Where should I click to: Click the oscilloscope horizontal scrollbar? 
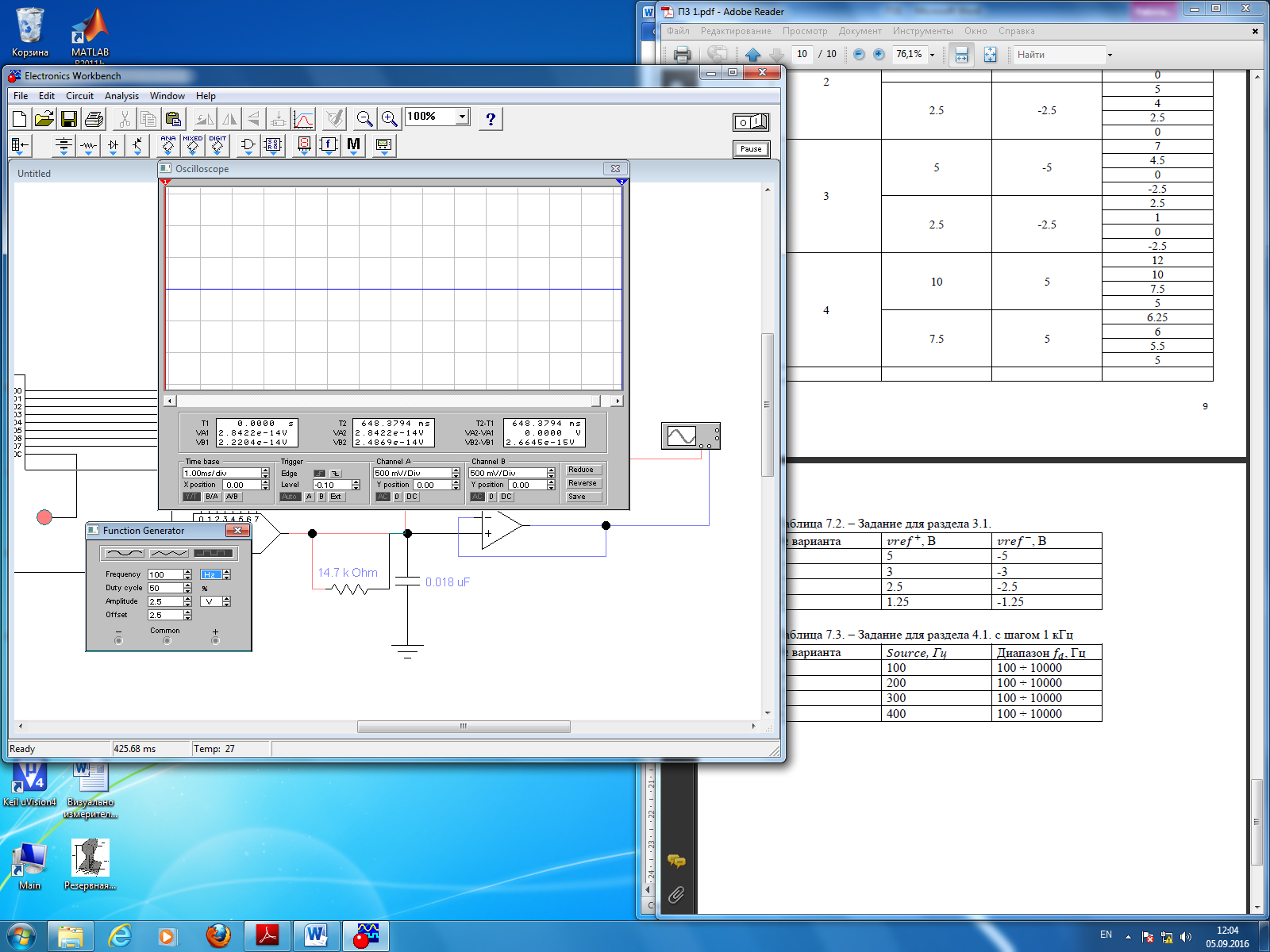point(393,401)
